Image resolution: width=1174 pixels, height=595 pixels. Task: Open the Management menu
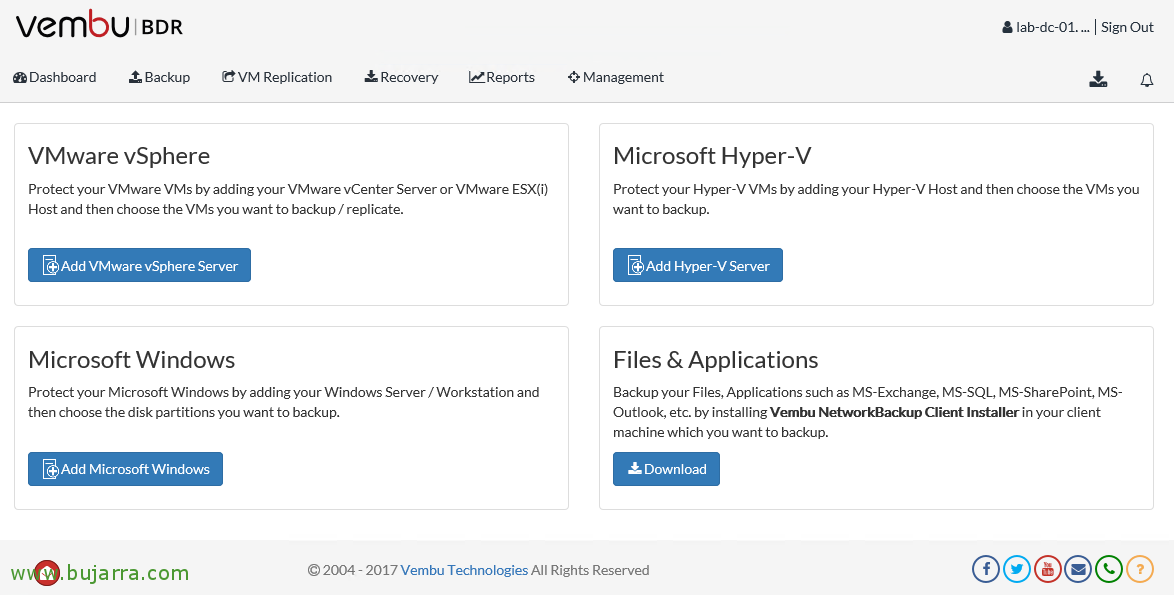coord(615,77)
